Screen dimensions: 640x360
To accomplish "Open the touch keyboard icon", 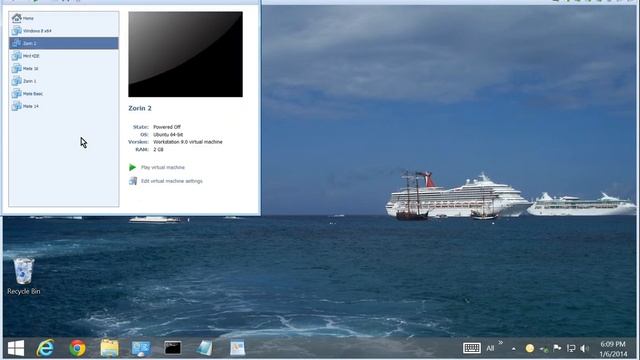I will click(x=472, y=348).
